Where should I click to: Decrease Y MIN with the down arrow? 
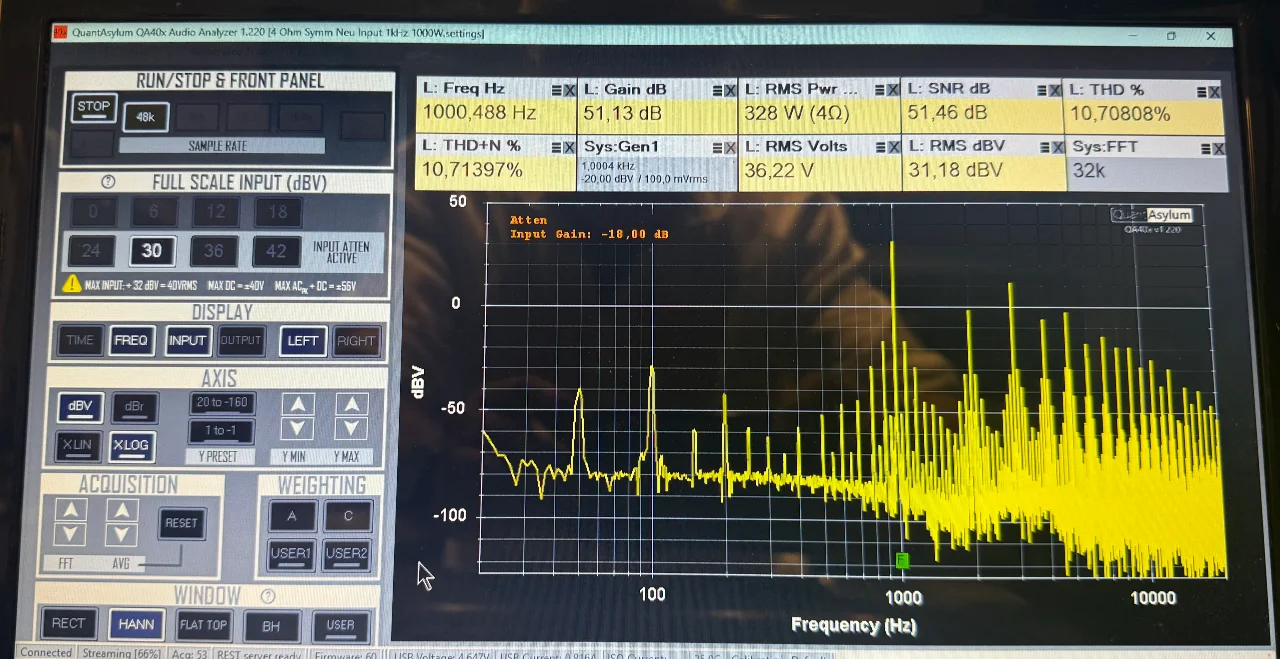[x=297, y=428]
